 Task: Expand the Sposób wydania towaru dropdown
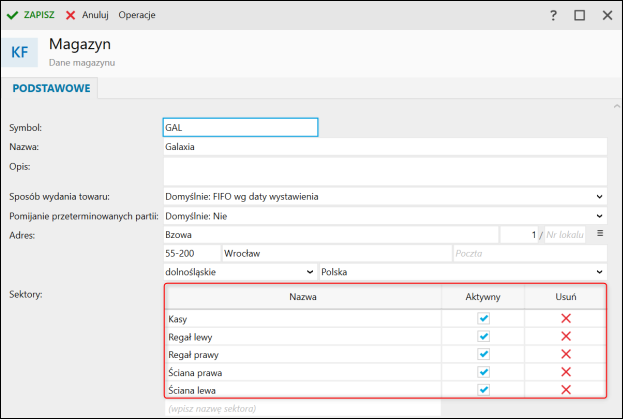point(599,197)
